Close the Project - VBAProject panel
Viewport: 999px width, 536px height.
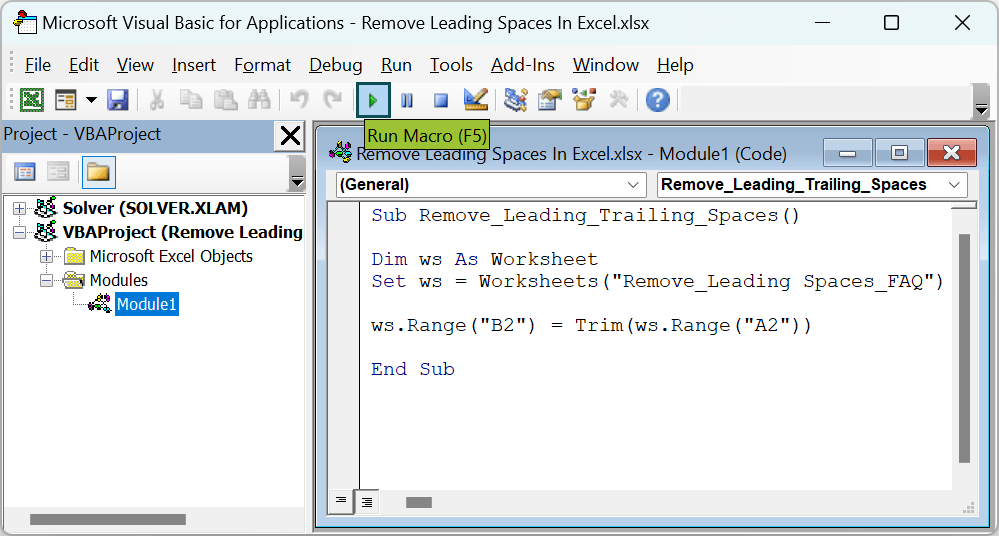(x=290, y=135)
